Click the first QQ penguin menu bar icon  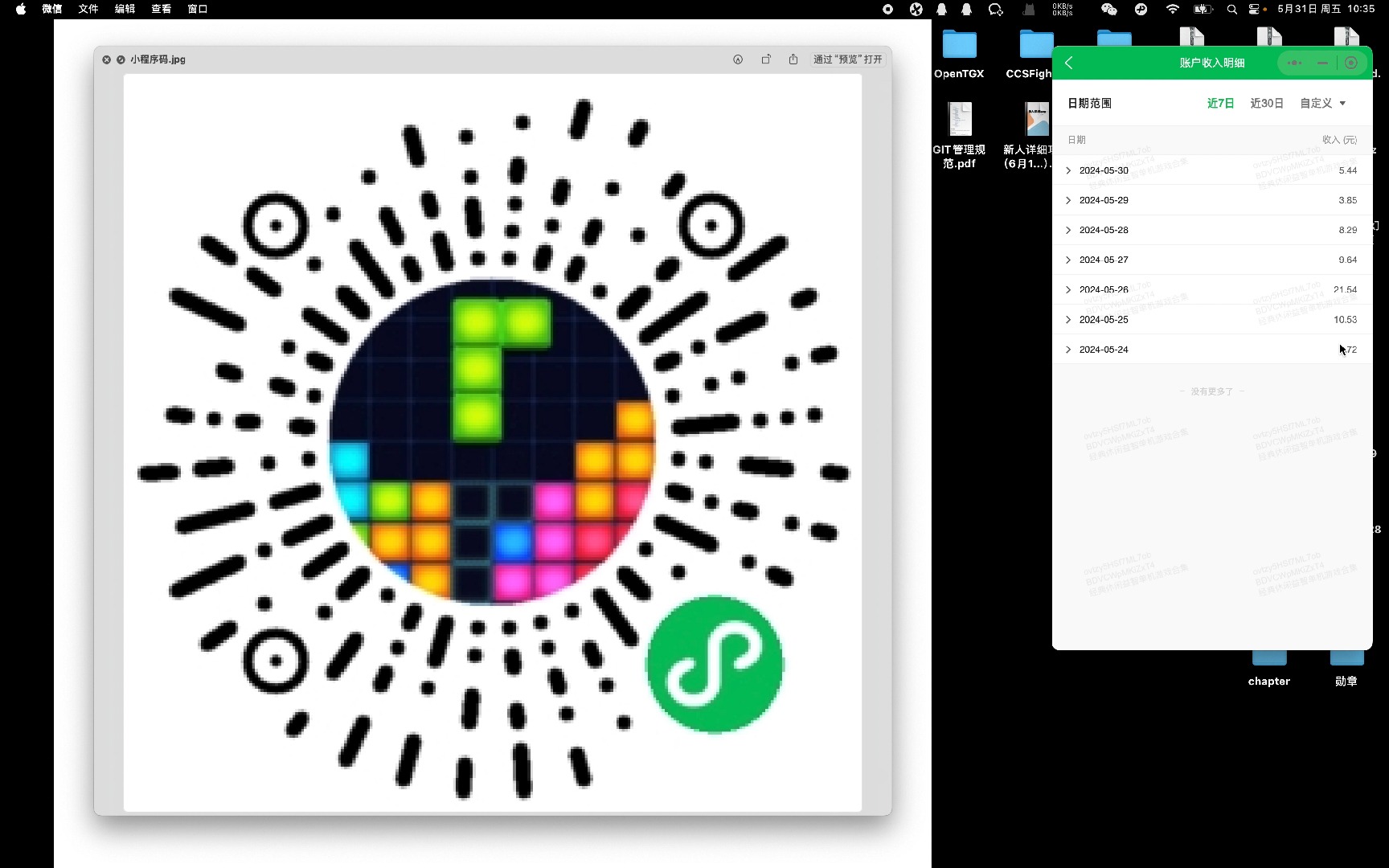pos(942,9)
